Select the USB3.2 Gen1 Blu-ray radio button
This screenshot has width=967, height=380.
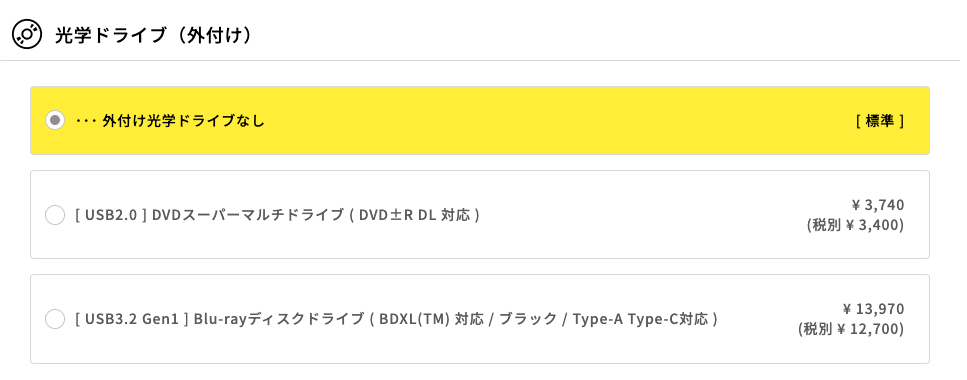pyautogui.click(x=55, y=319)
